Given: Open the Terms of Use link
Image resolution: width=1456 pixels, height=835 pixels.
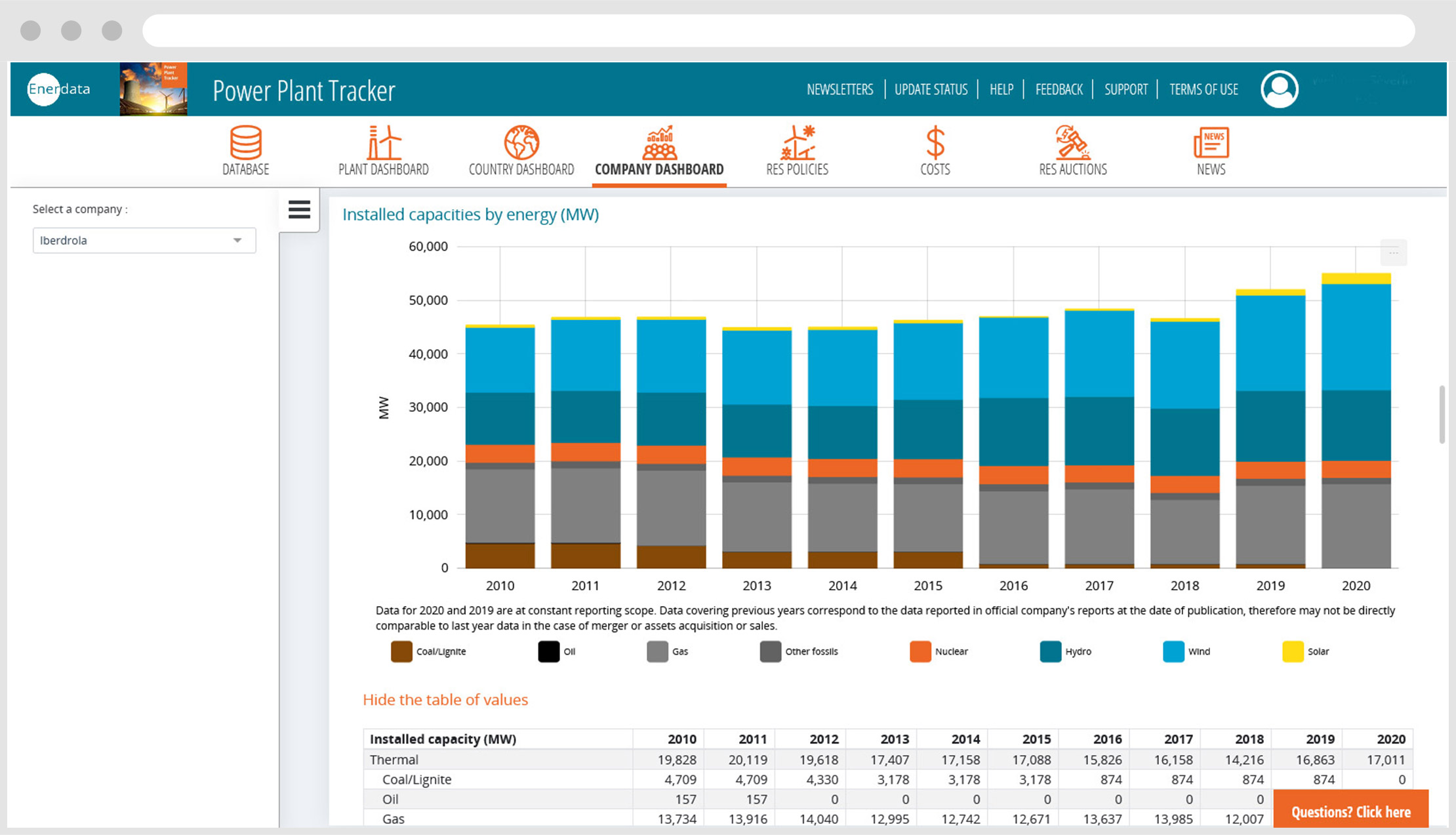Looking at the screenshot, I should (x=1203, y=89).
